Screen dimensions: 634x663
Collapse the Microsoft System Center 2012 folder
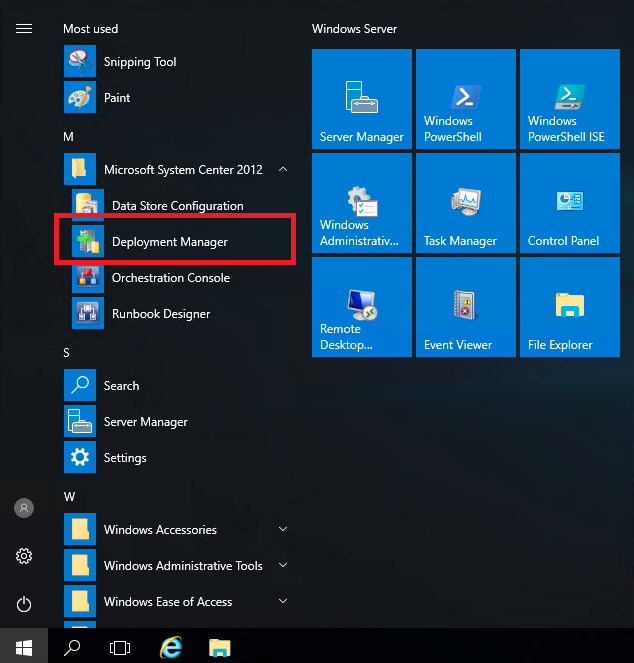click(283, 170)
